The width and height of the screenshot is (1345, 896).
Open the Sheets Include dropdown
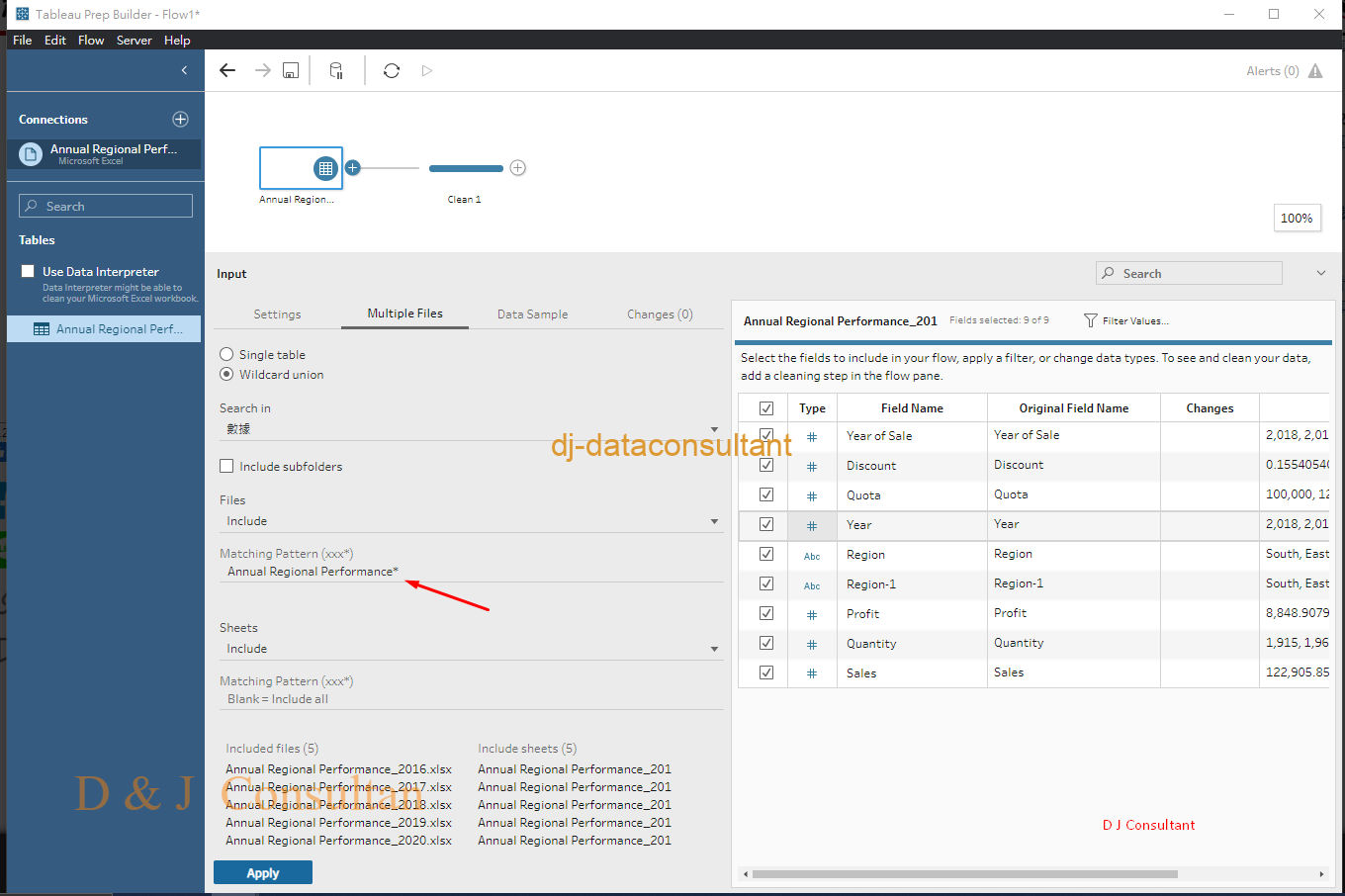pyautogui.click(x=714, y=649)
